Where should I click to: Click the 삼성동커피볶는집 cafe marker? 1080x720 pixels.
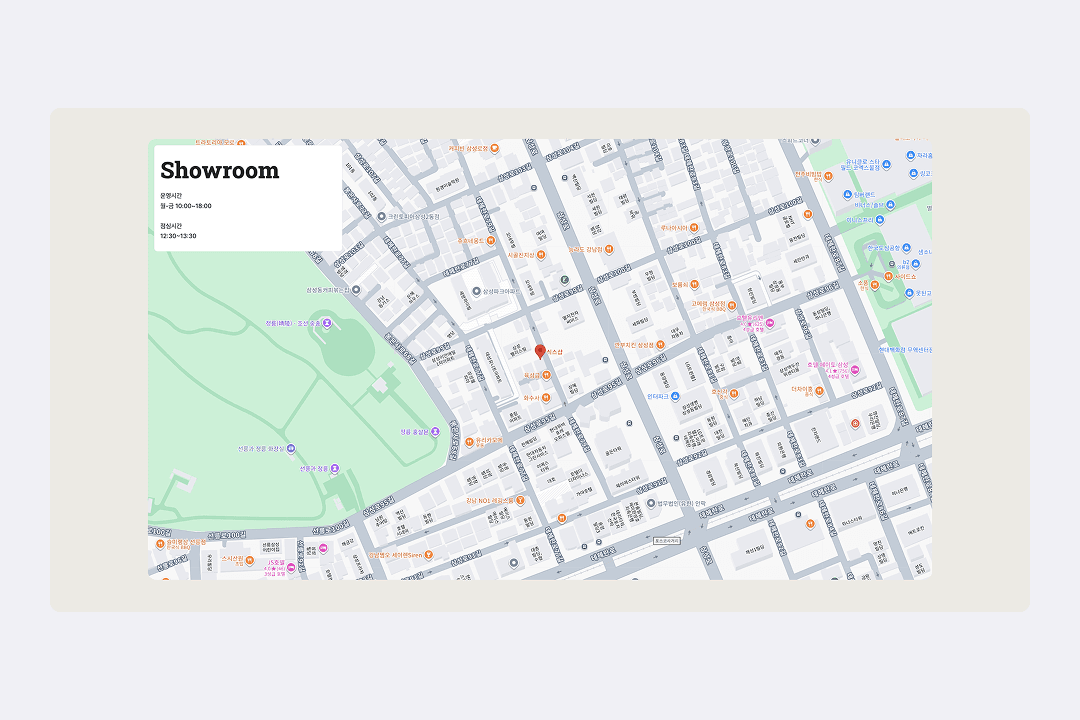pos(356,289)
